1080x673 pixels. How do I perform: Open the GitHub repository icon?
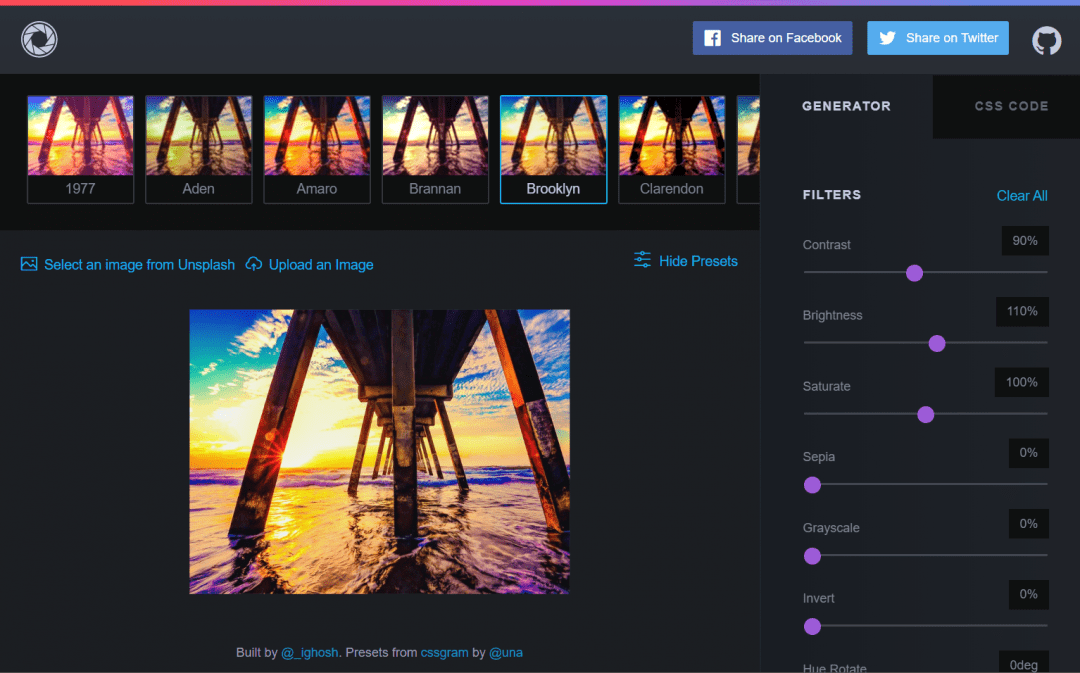pyautogui.click(x=1046, y=40)
